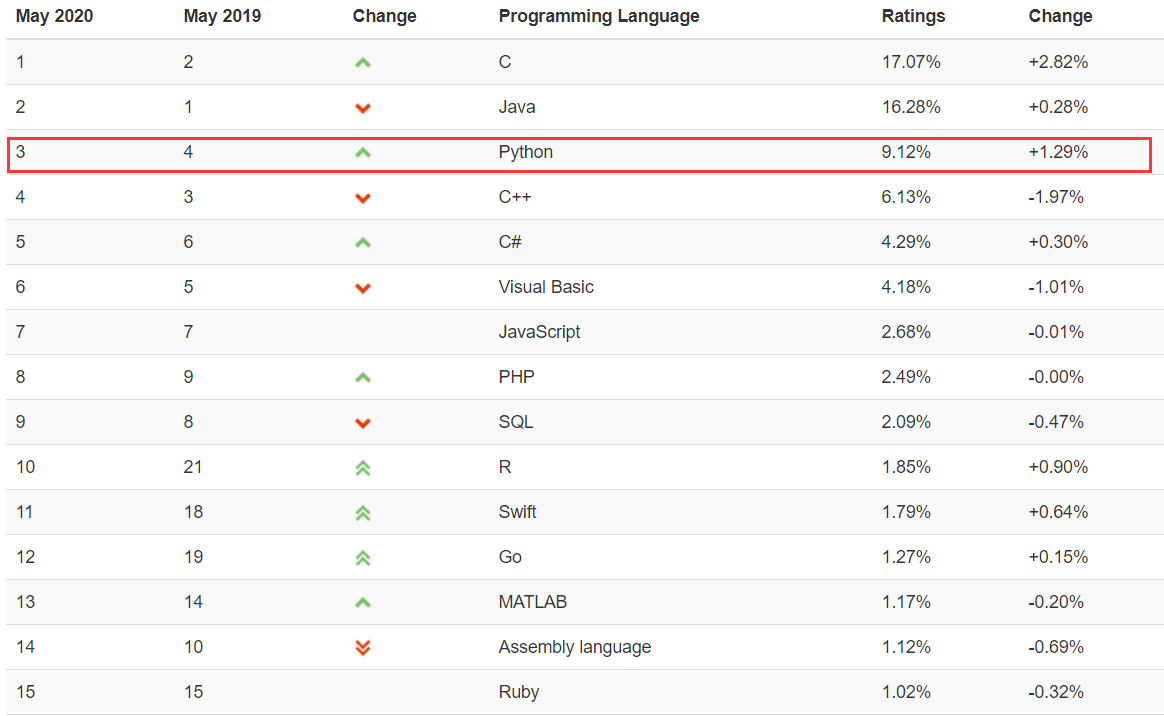Select the Python language name
The height and width of the screenshot is (716, 1164).
pos(525,152)
